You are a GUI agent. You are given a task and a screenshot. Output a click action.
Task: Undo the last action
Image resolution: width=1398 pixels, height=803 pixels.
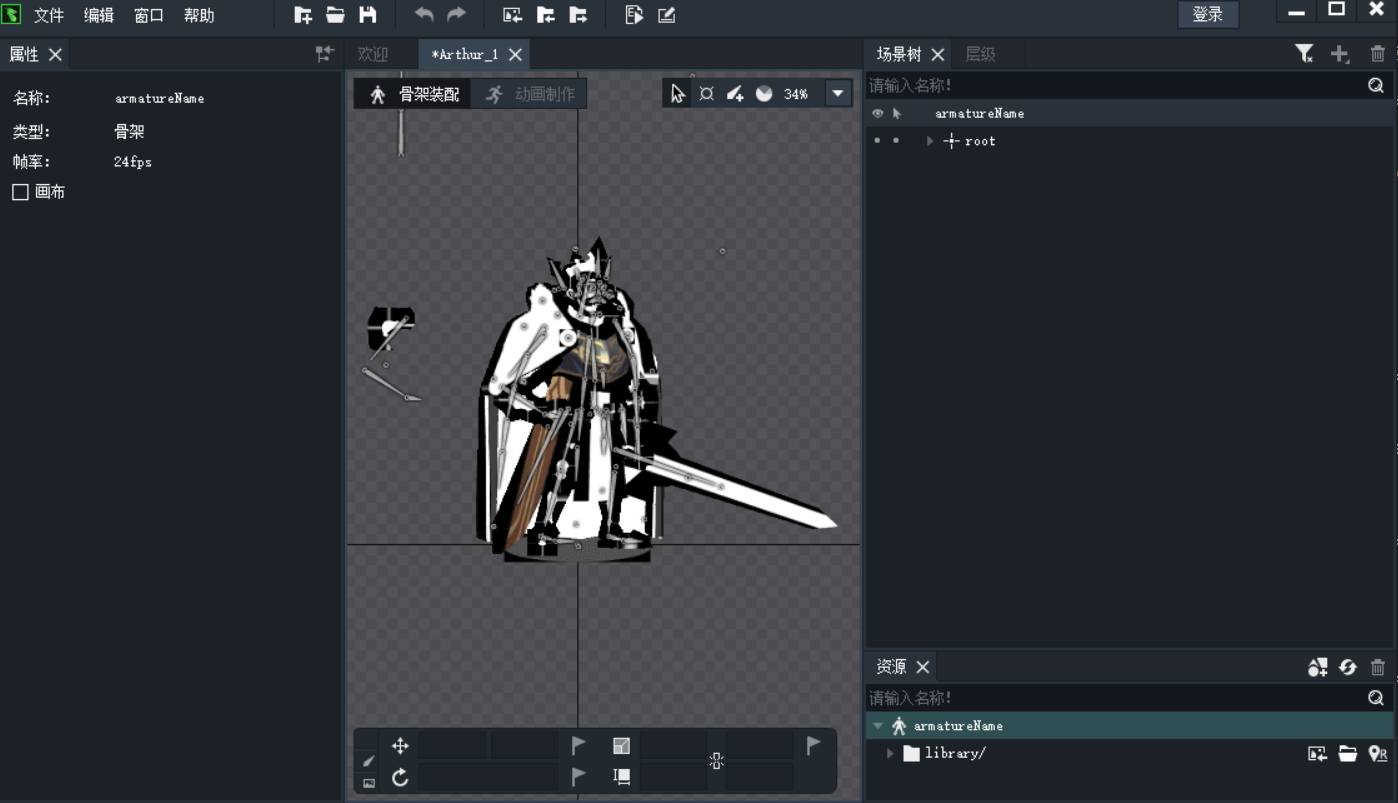coord(424,15)
